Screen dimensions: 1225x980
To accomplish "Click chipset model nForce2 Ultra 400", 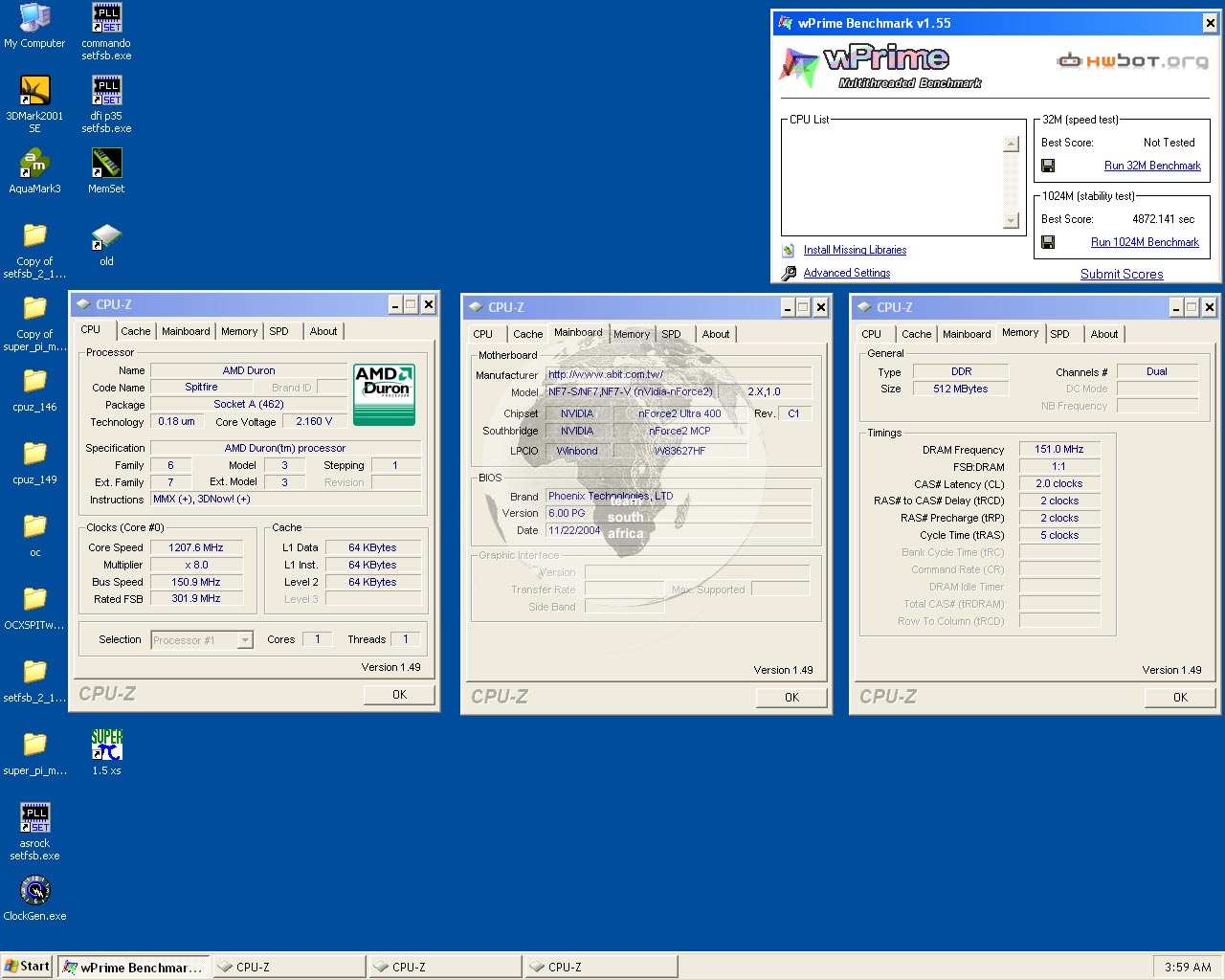I will (x=679, y=413).
